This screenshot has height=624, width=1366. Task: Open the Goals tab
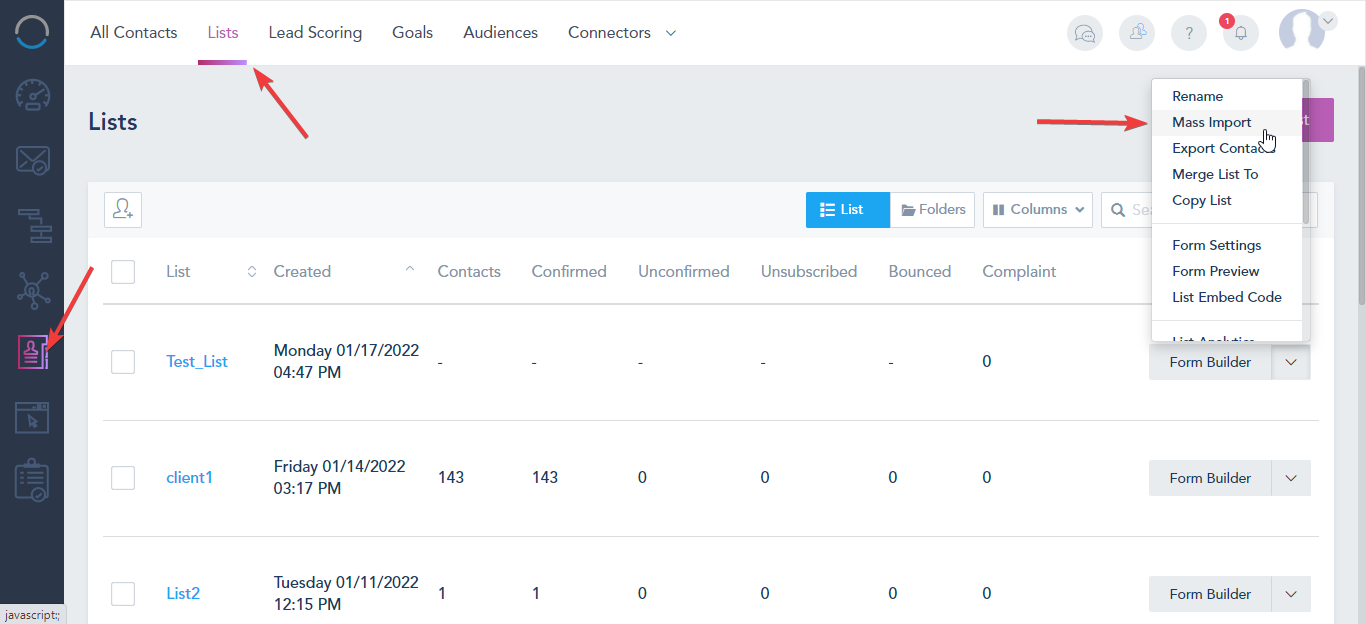412,33
